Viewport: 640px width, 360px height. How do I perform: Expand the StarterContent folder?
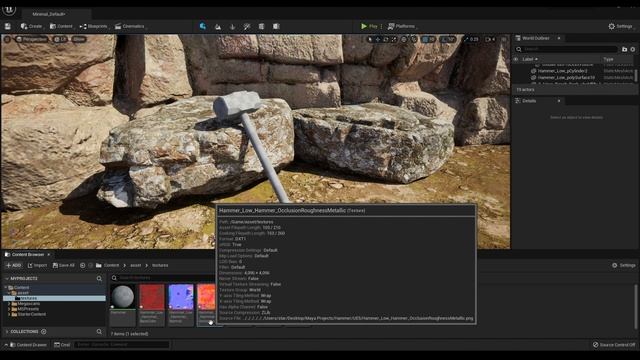click(9, 314)
